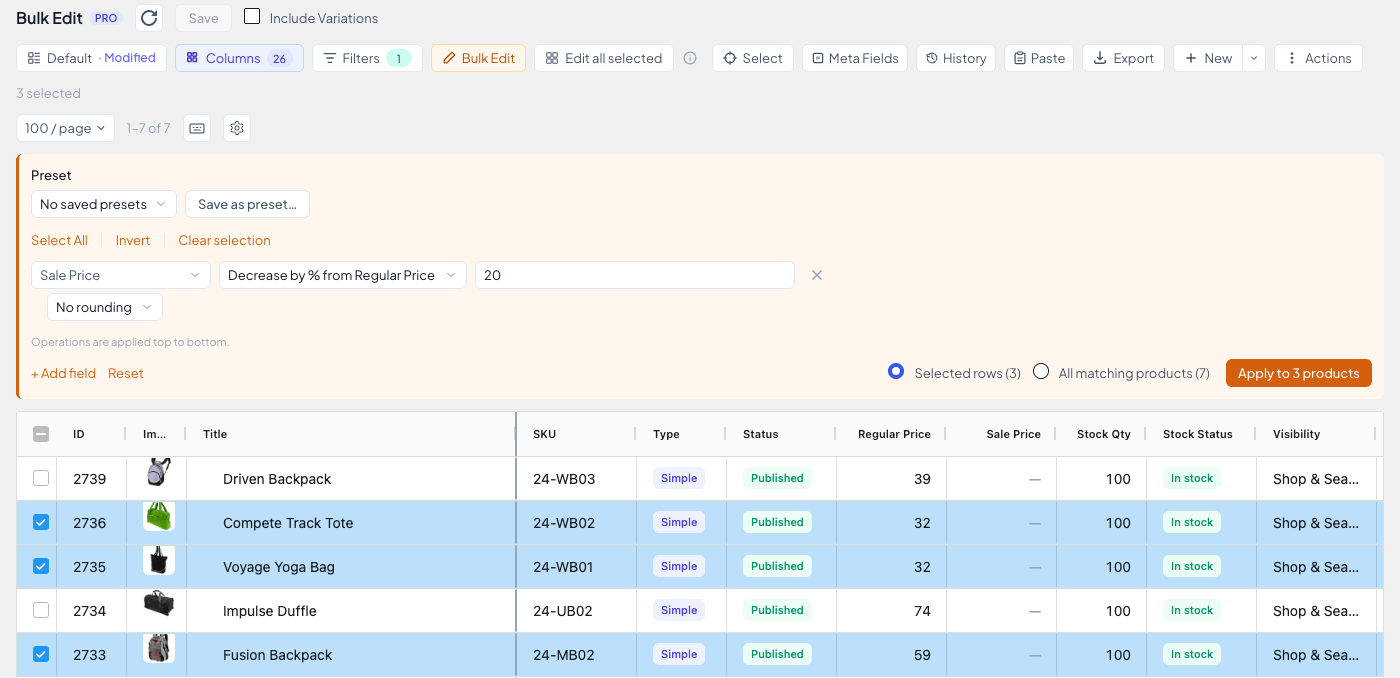Click the refresh icon beside Bulk Edit
Screen dimensions: 1400x678
(x=149, y=18)
